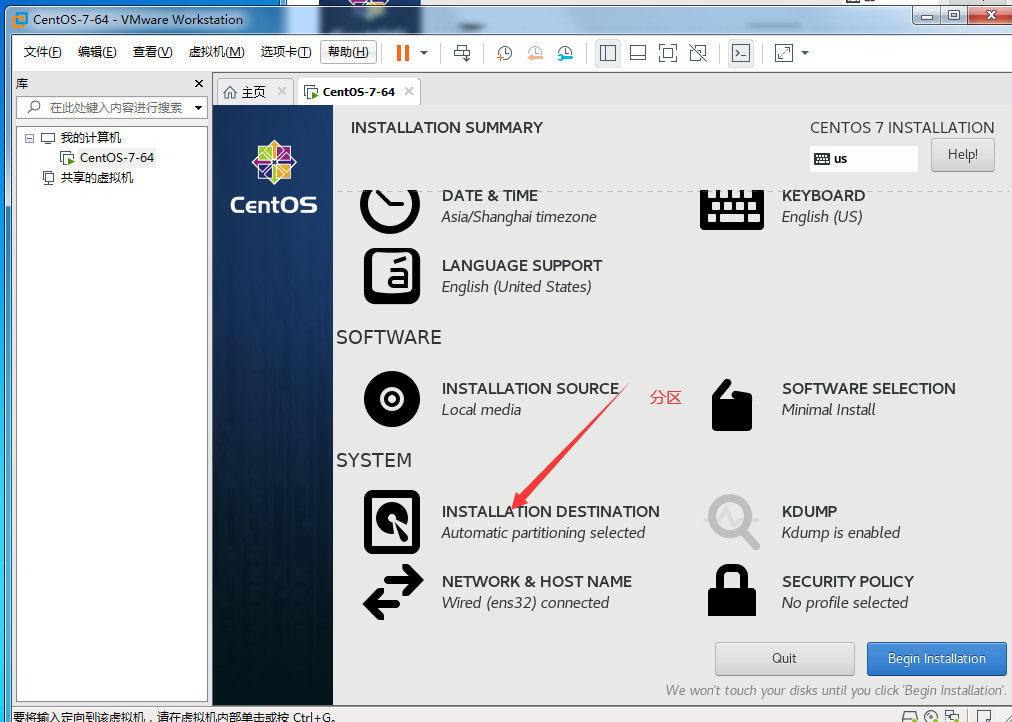
Task: Close the CentOS-7-64 tab
Action: point(409,91)
